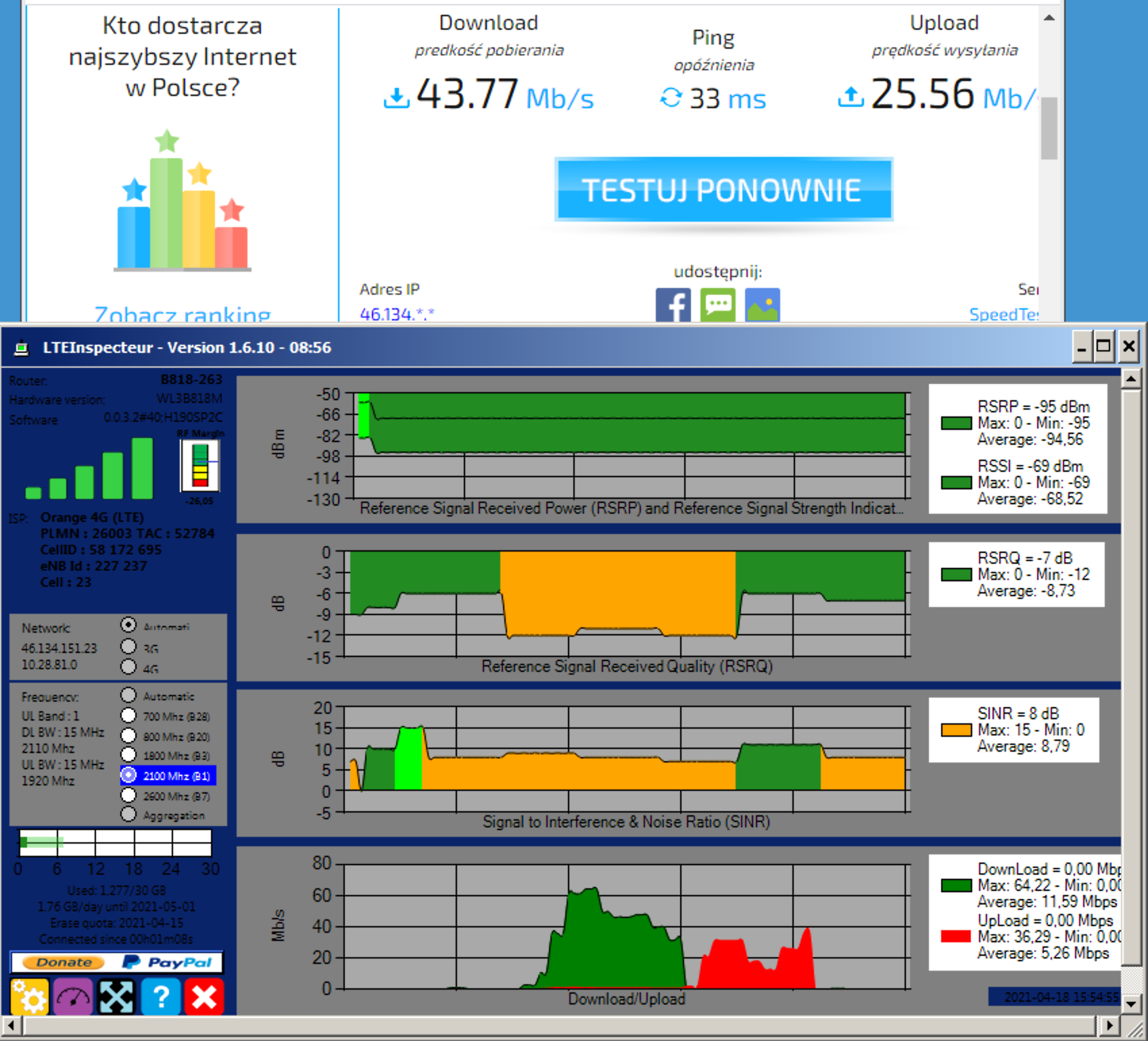The image size is (1148, 1041).
Task: Open the Zobacz ranking link
Action: 183,314
